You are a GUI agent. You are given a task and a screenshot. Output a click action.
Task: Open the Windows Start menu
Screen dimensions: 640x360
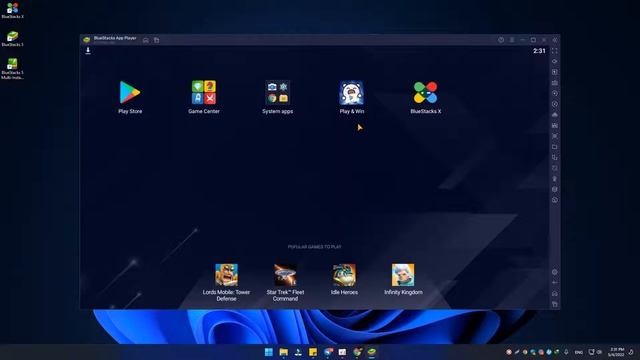pyautogui.click(x=269, y=352)
